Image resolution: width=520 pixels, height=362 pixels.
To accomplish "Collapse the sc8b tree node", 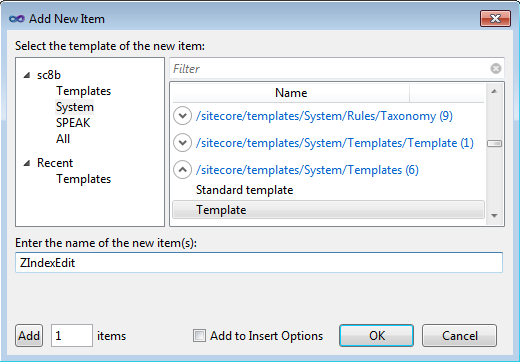I will (x=27, y=75).
